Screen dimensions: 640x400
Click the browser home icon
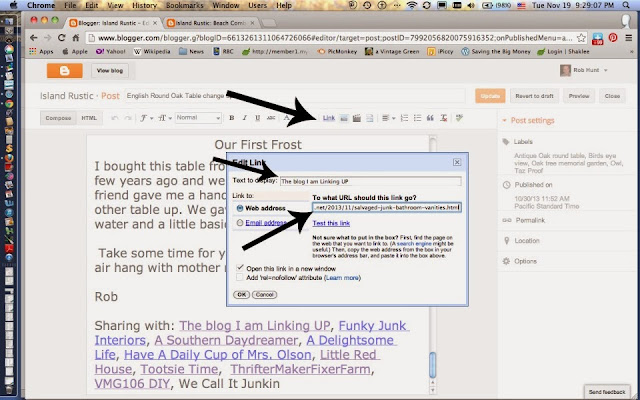[x=76, y=38]
